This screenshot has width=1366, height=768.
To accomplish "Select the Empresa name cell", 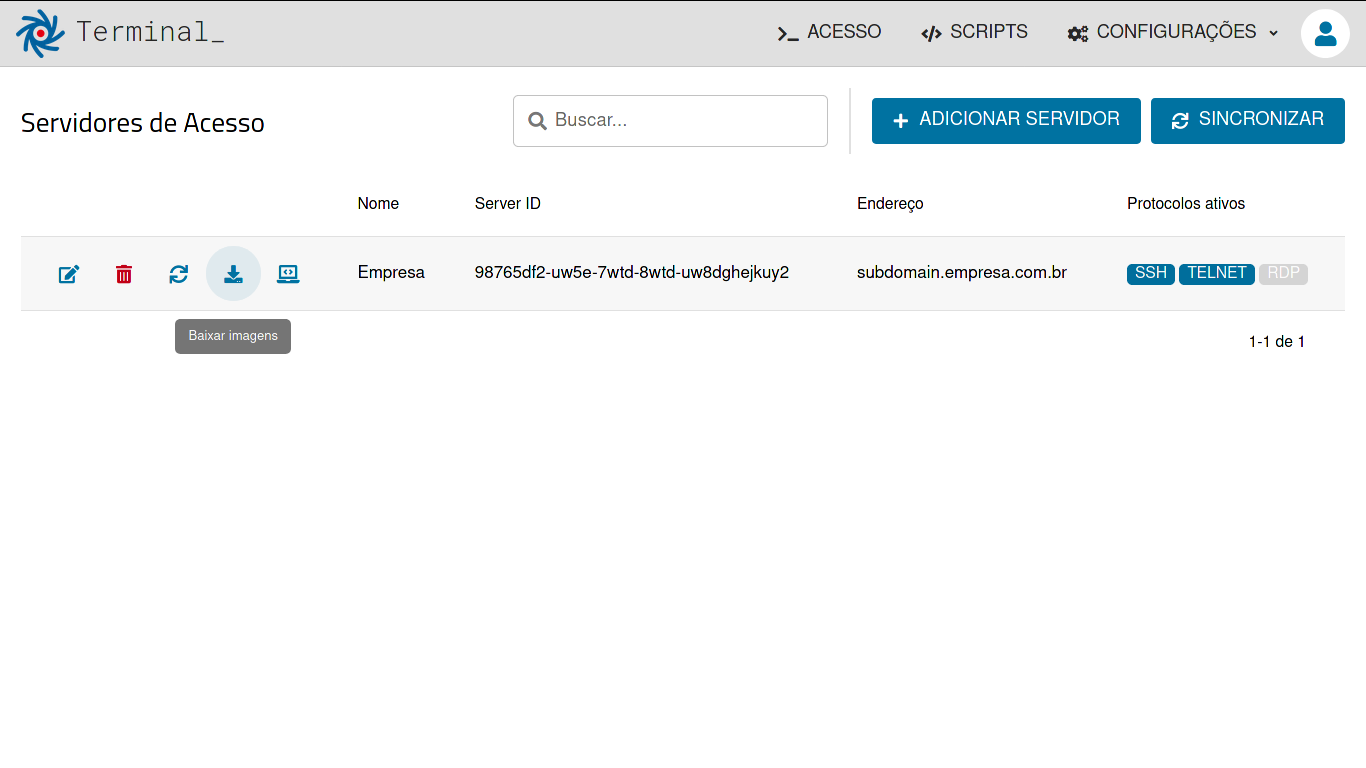I will point(391,273).
